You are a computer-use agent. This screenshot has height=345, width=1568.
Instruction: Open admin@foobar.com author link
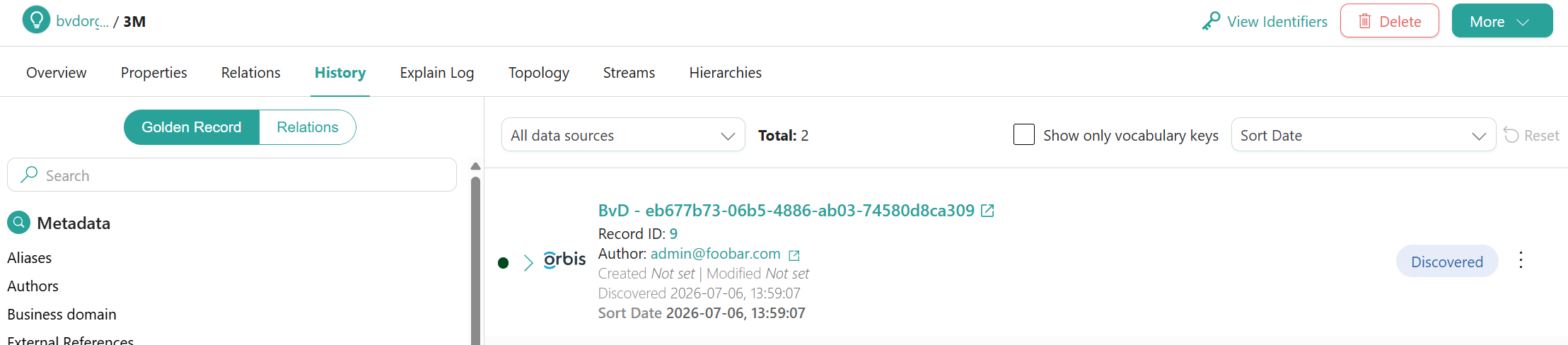point(716,254)
